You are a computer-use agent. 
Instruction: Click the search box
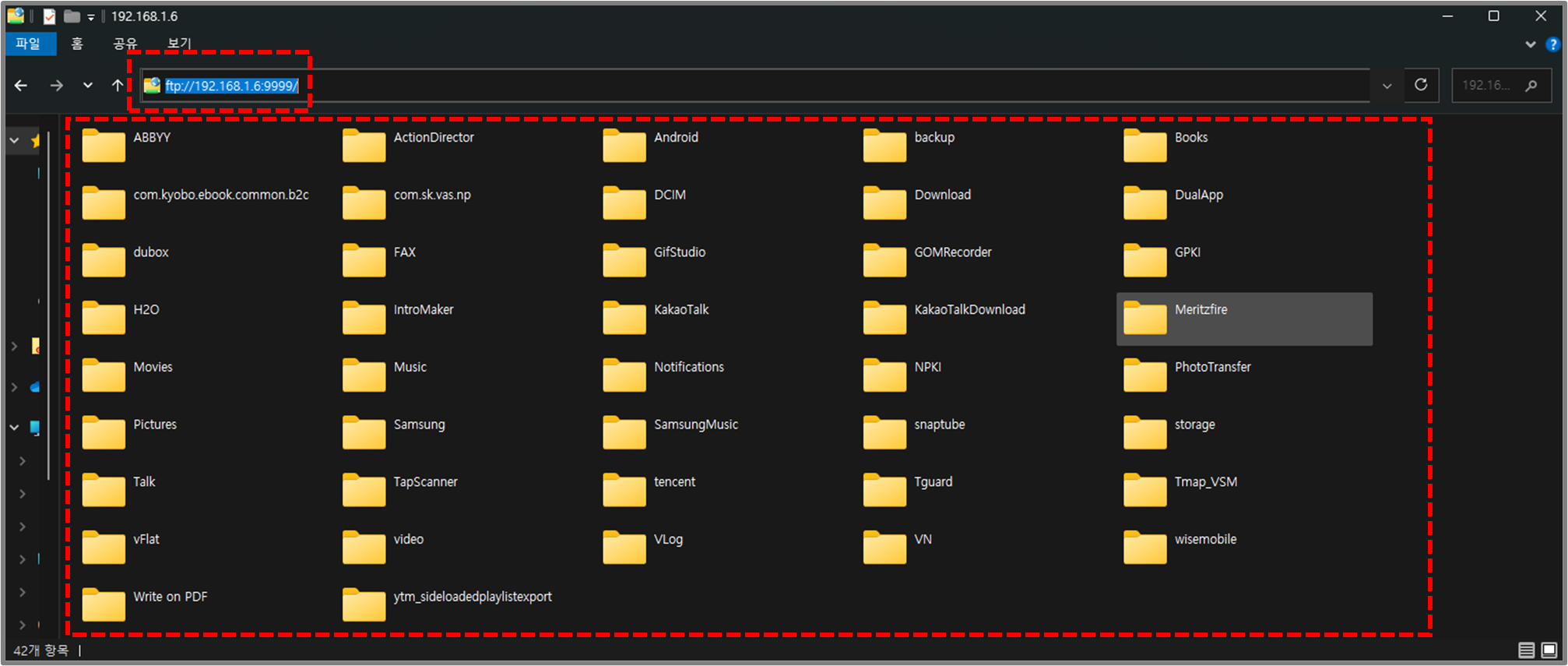click(x=1499, y=86)
